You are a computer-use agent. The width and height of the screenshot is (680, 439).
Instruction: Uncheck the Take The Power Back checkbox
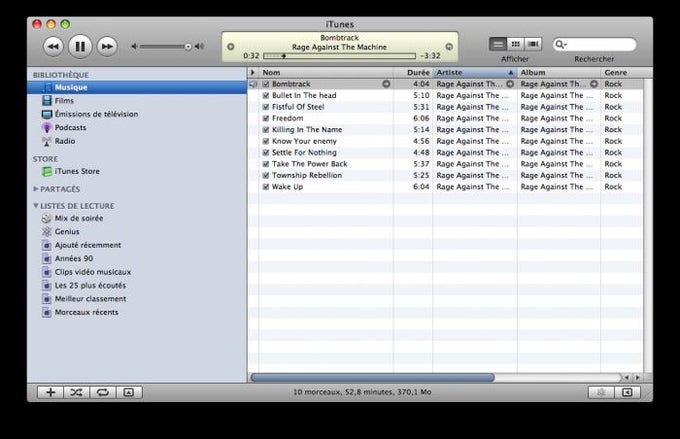[x=266, y=164]
